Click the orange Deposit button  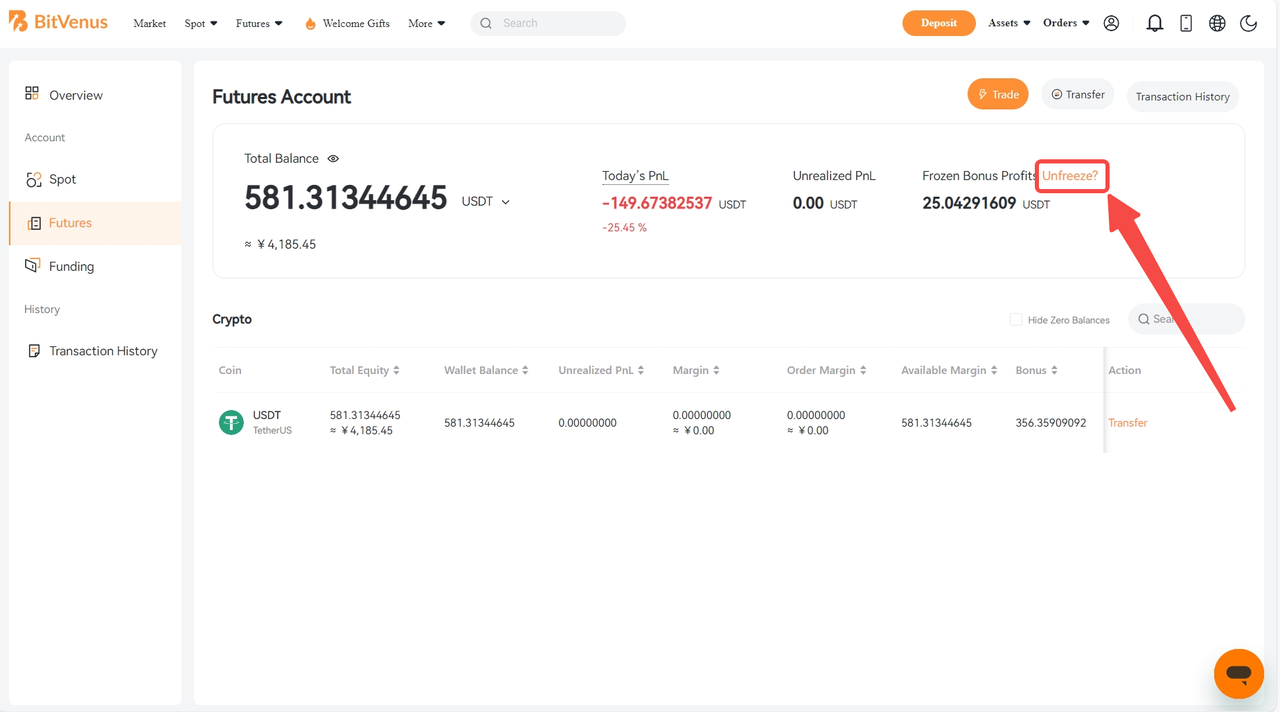pyautogui.click(x=938, y=23)
